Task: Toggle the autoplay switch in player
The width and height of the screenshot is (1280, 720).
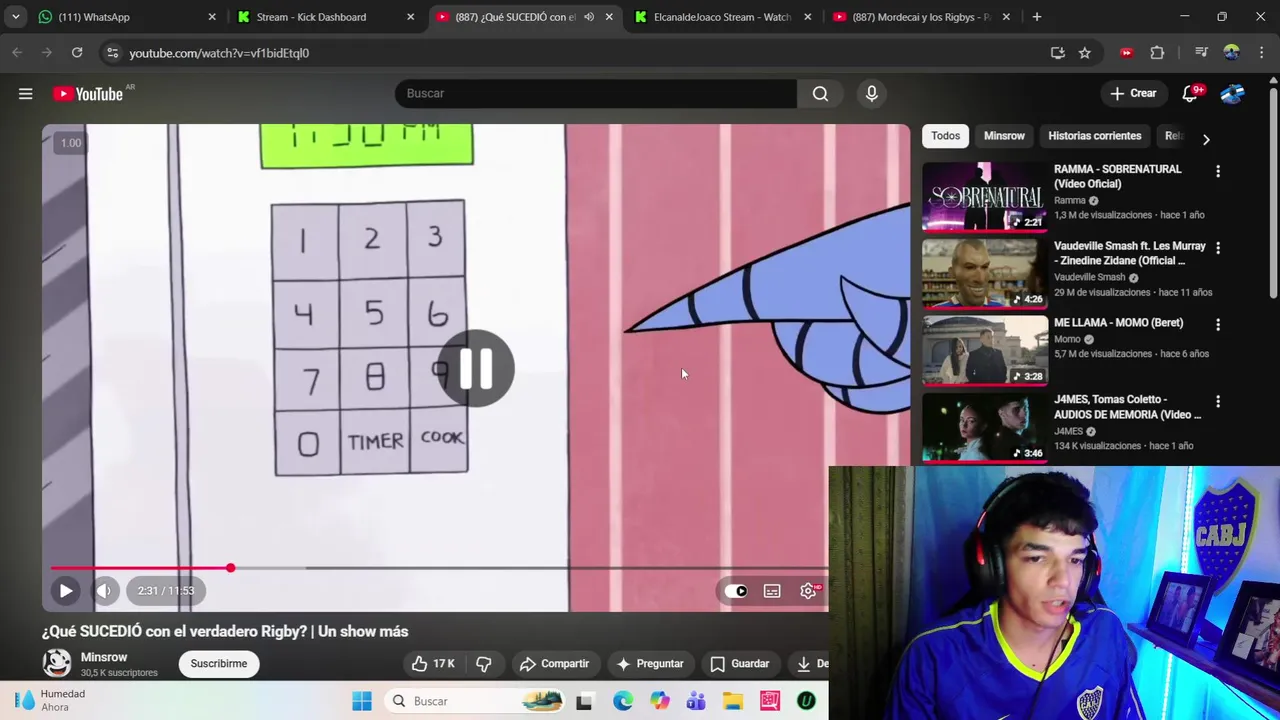Action: click(x=735, y=591)
